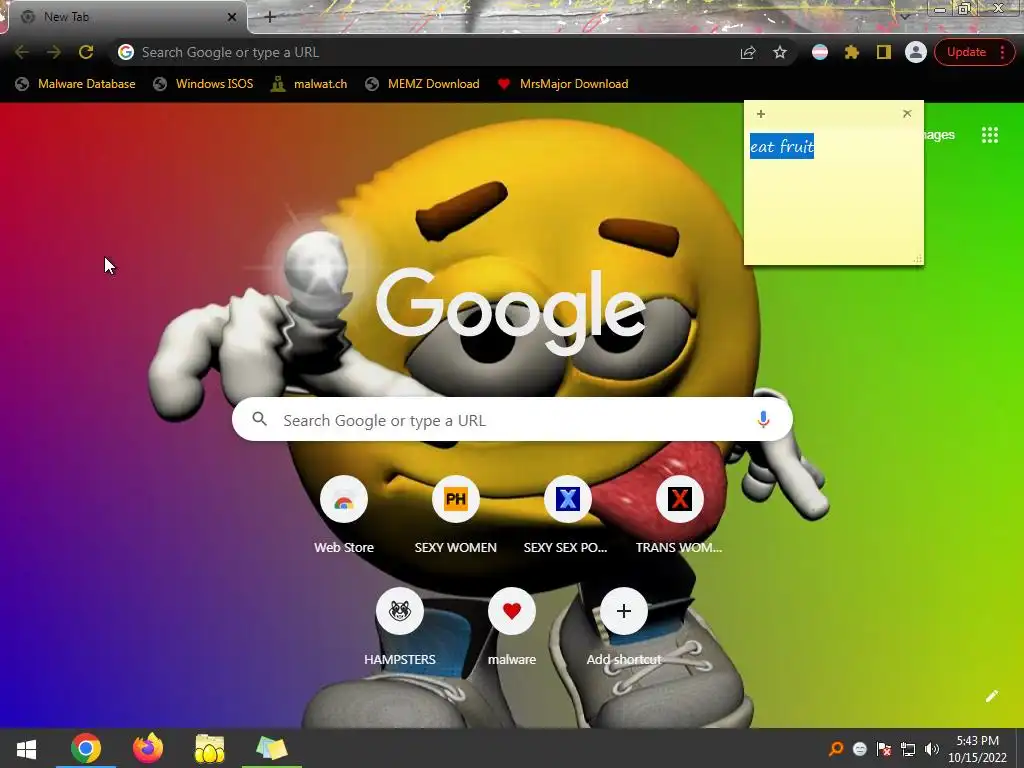Open the browser side panel icon
Screen dimensions: 1024x768
tap(884, 52)
